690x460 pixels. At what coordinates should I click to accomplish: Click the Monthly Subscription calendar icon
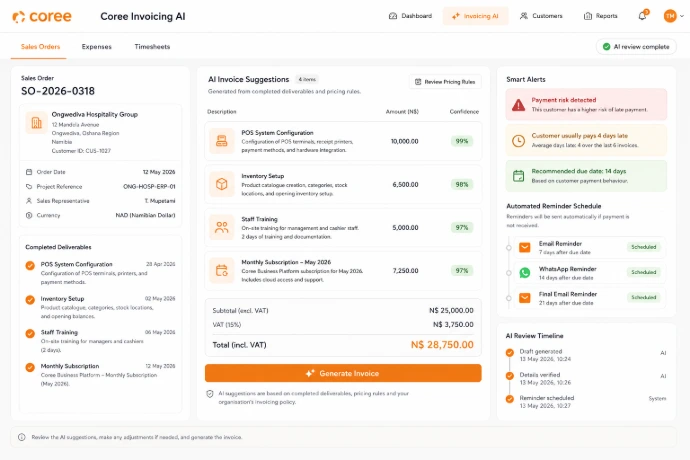(222, 270)
